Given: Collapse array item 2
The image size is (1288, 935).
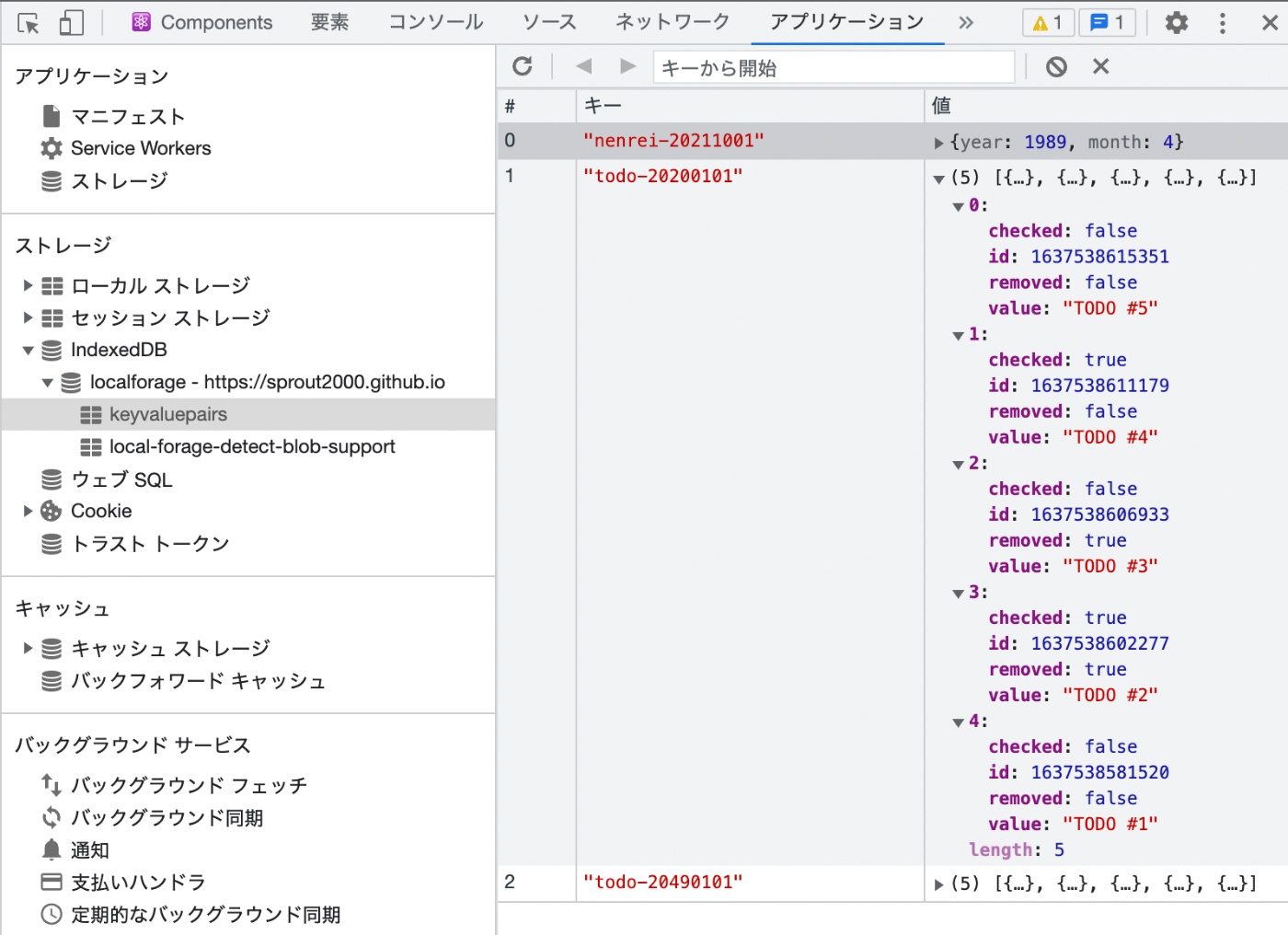Looking at the screenshot, I should tap(958, 464).
